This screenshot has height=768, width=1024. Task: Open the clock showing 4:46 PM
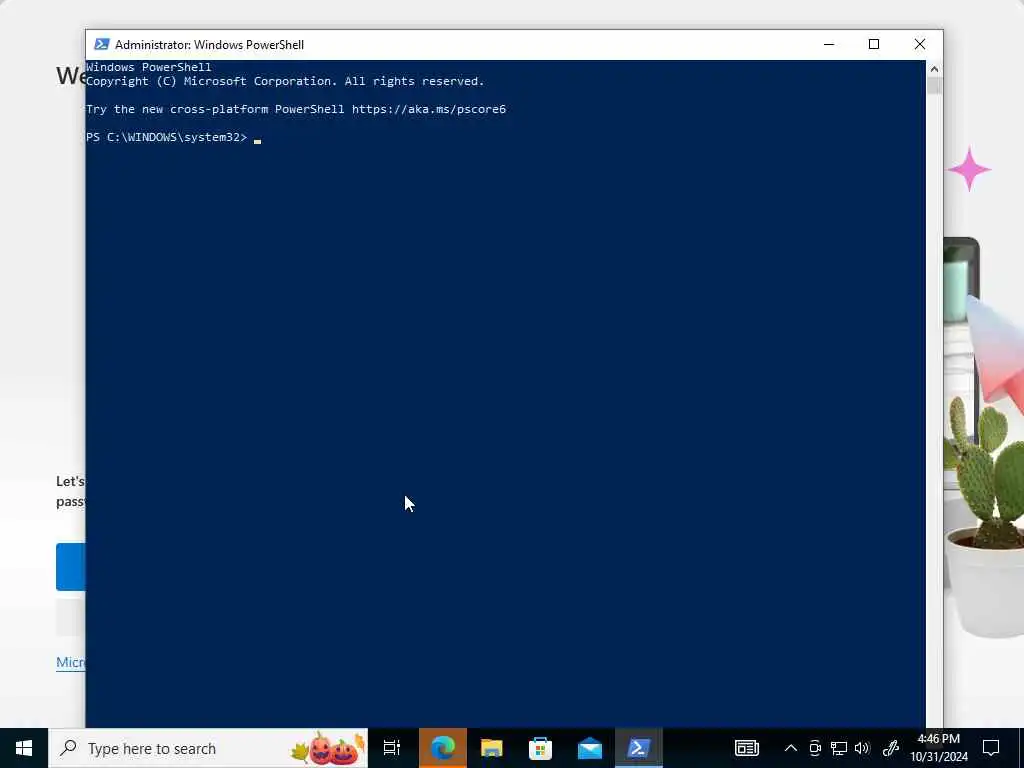pyautogui.click(x=939, y=748)
